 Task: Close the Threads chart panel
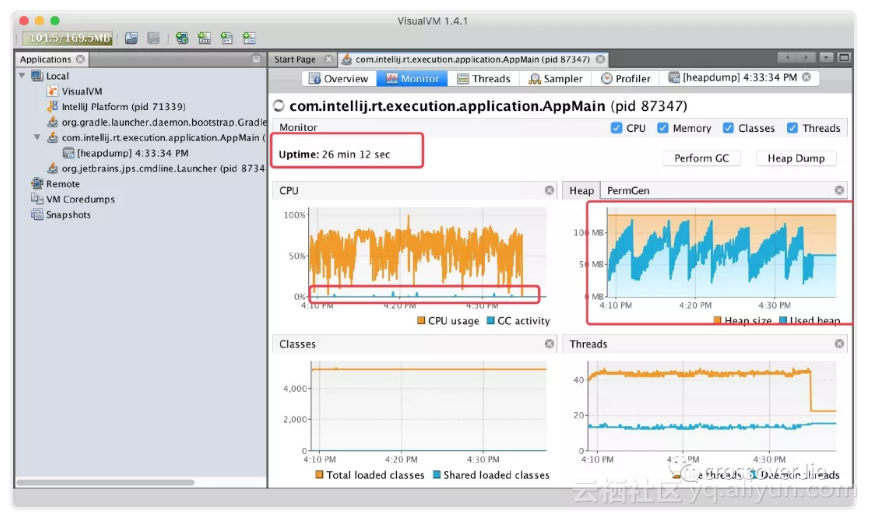click(840, 344)
